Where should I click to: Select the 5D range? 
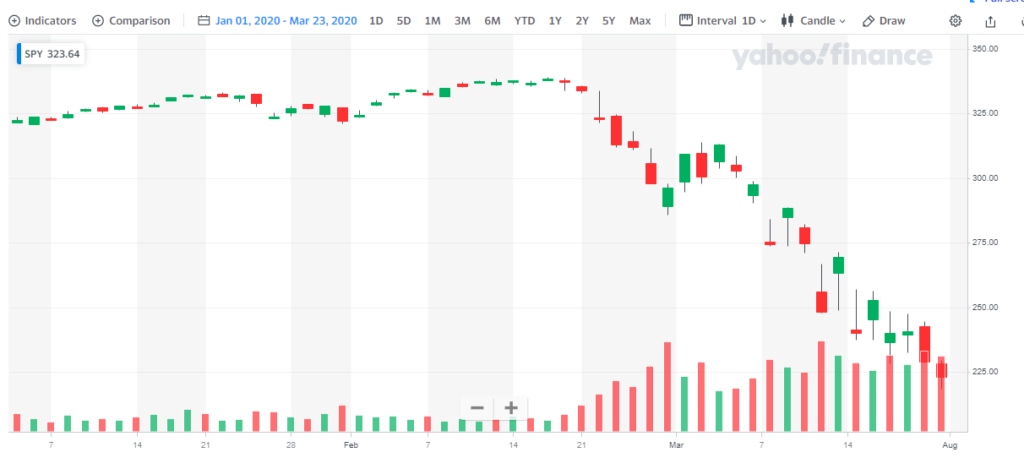404,21
